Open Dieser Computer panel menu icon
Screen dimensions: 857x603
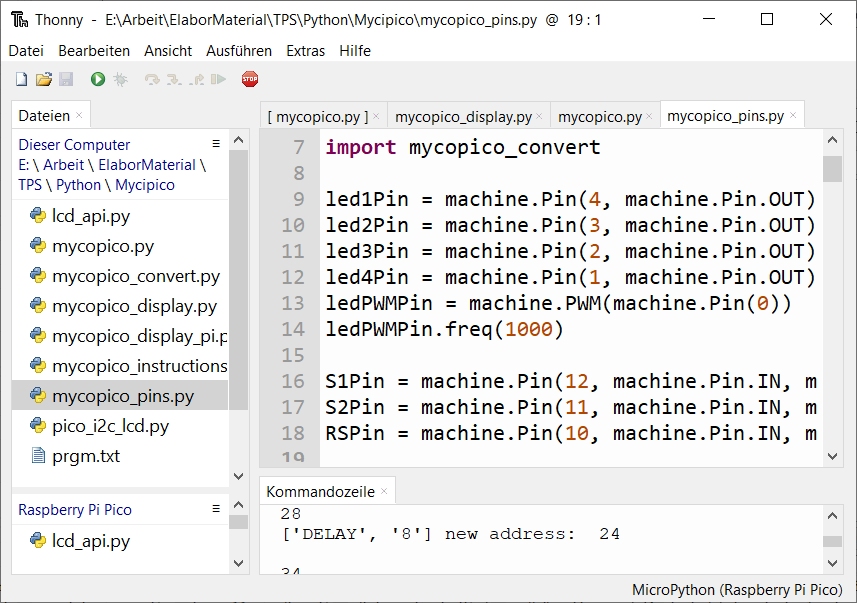216,144
